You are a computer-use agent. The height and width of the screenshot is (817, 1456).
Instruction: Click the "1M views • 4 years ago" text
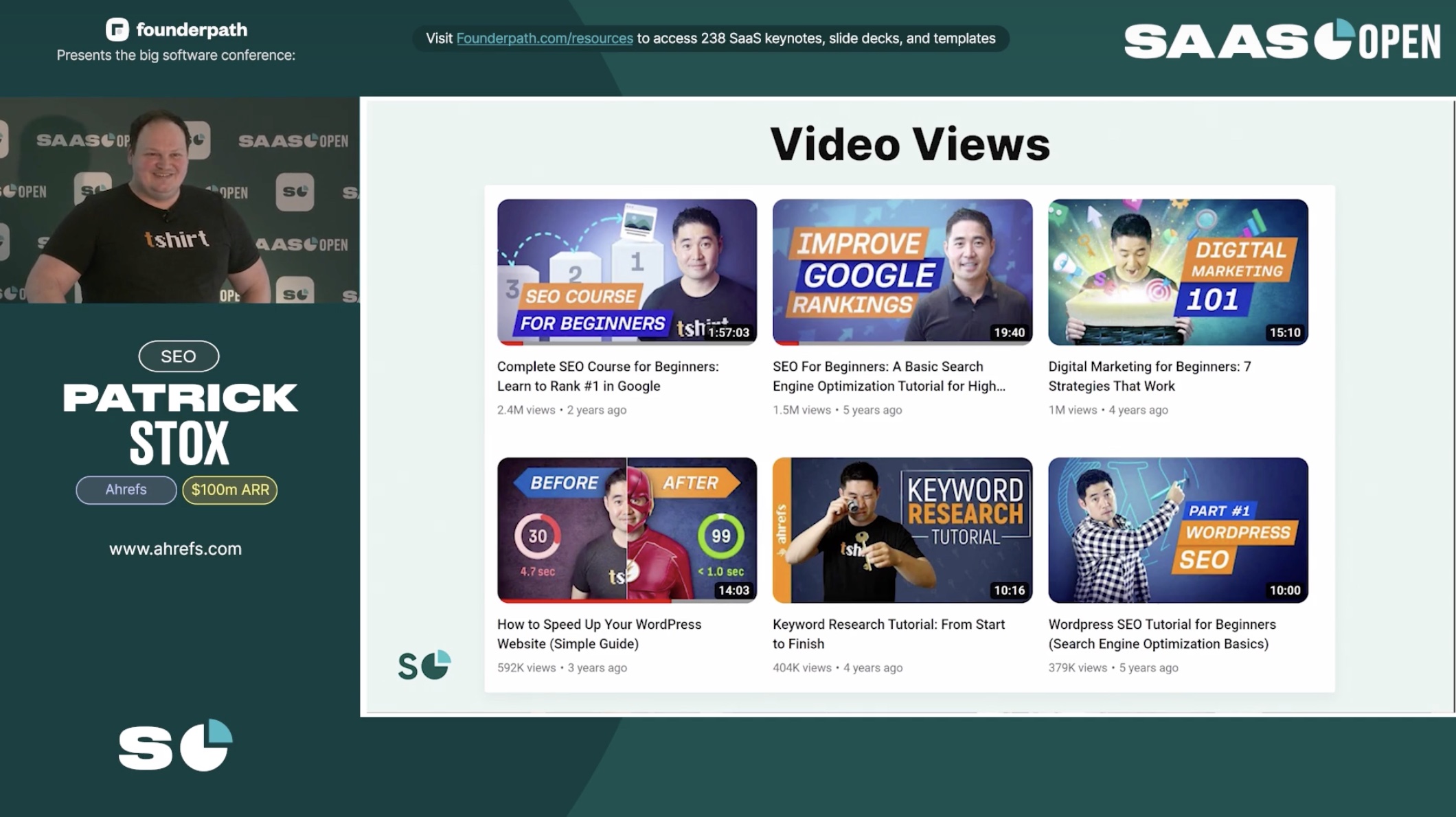(1108, 410)
